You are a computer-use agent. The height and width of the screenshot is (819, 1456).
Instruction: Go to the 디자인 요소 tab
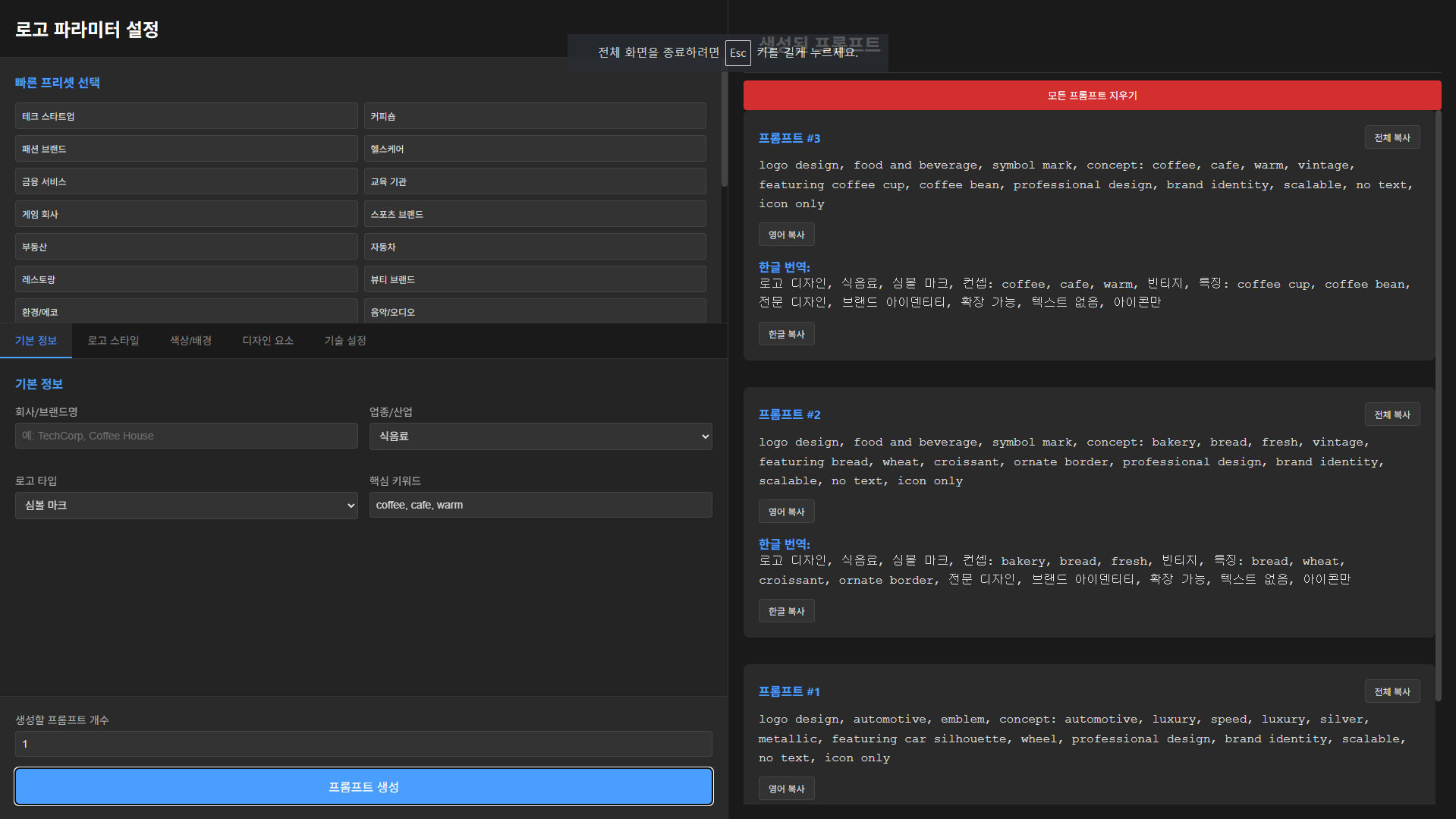click(268, 341)
